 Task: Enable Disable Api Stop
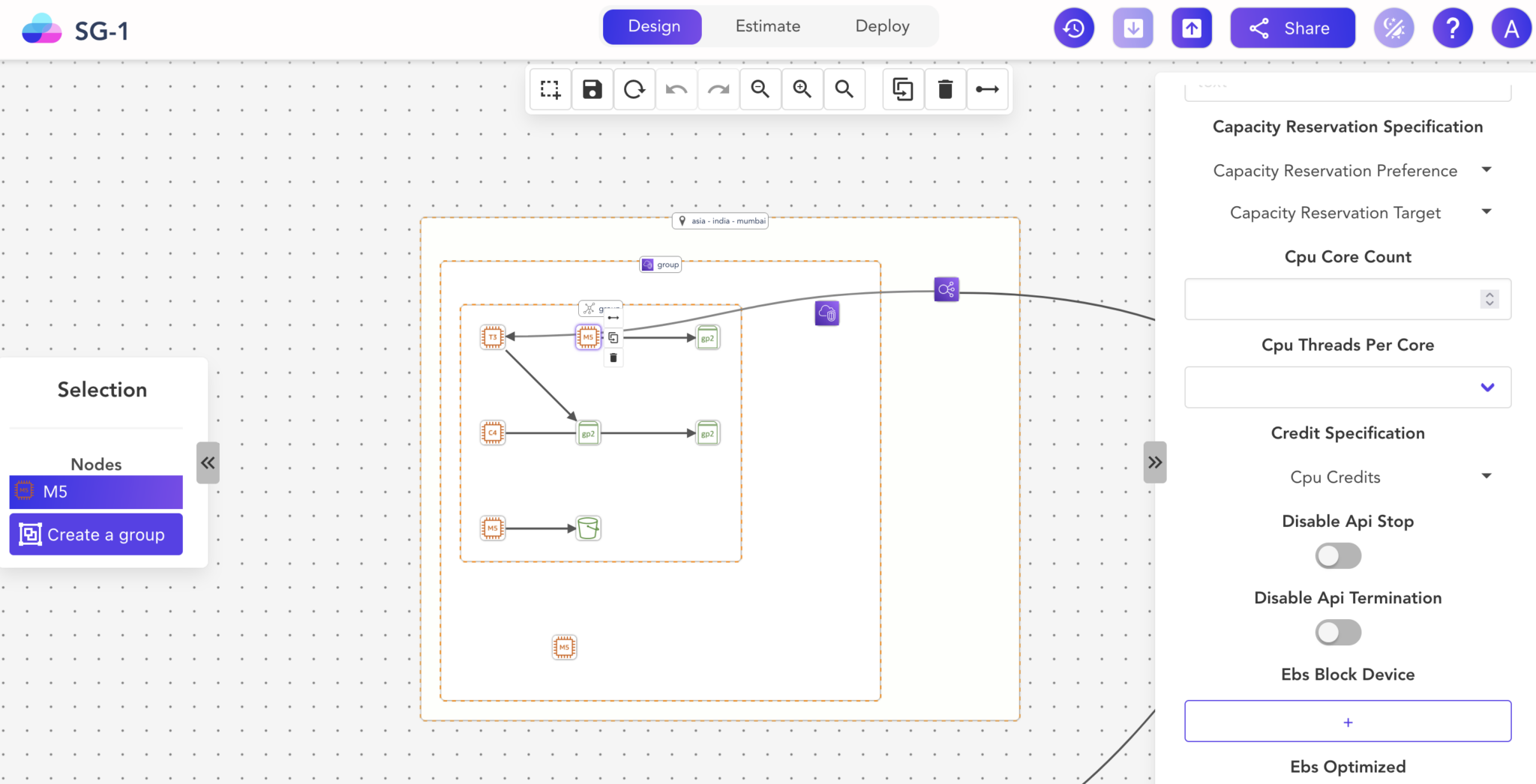coord(1337,555)
